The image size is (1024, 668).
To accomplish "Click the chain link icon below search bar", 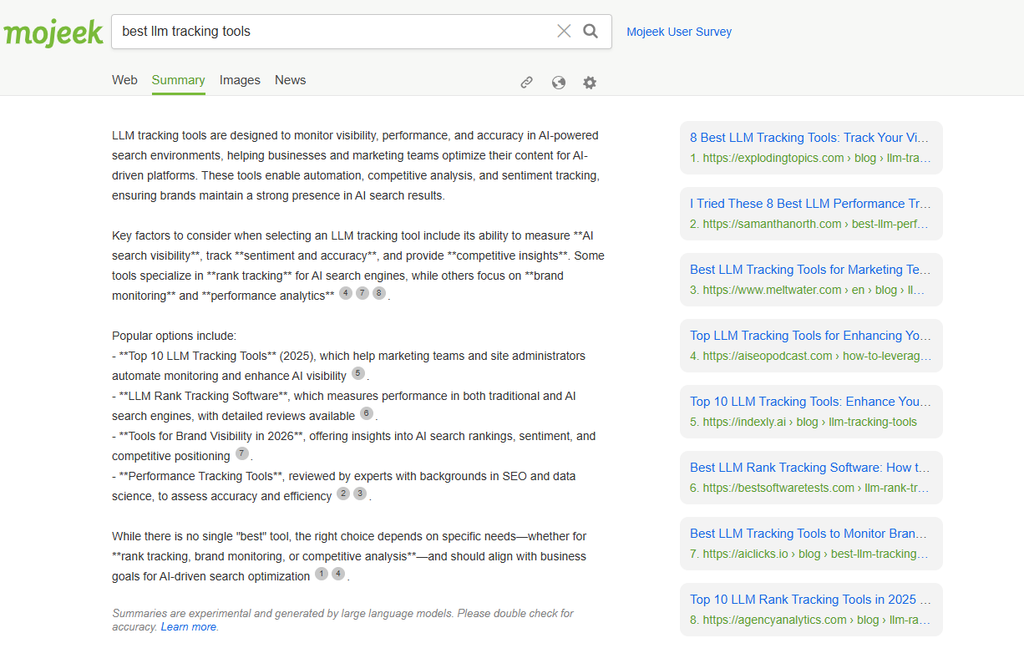I will (526, 82).
